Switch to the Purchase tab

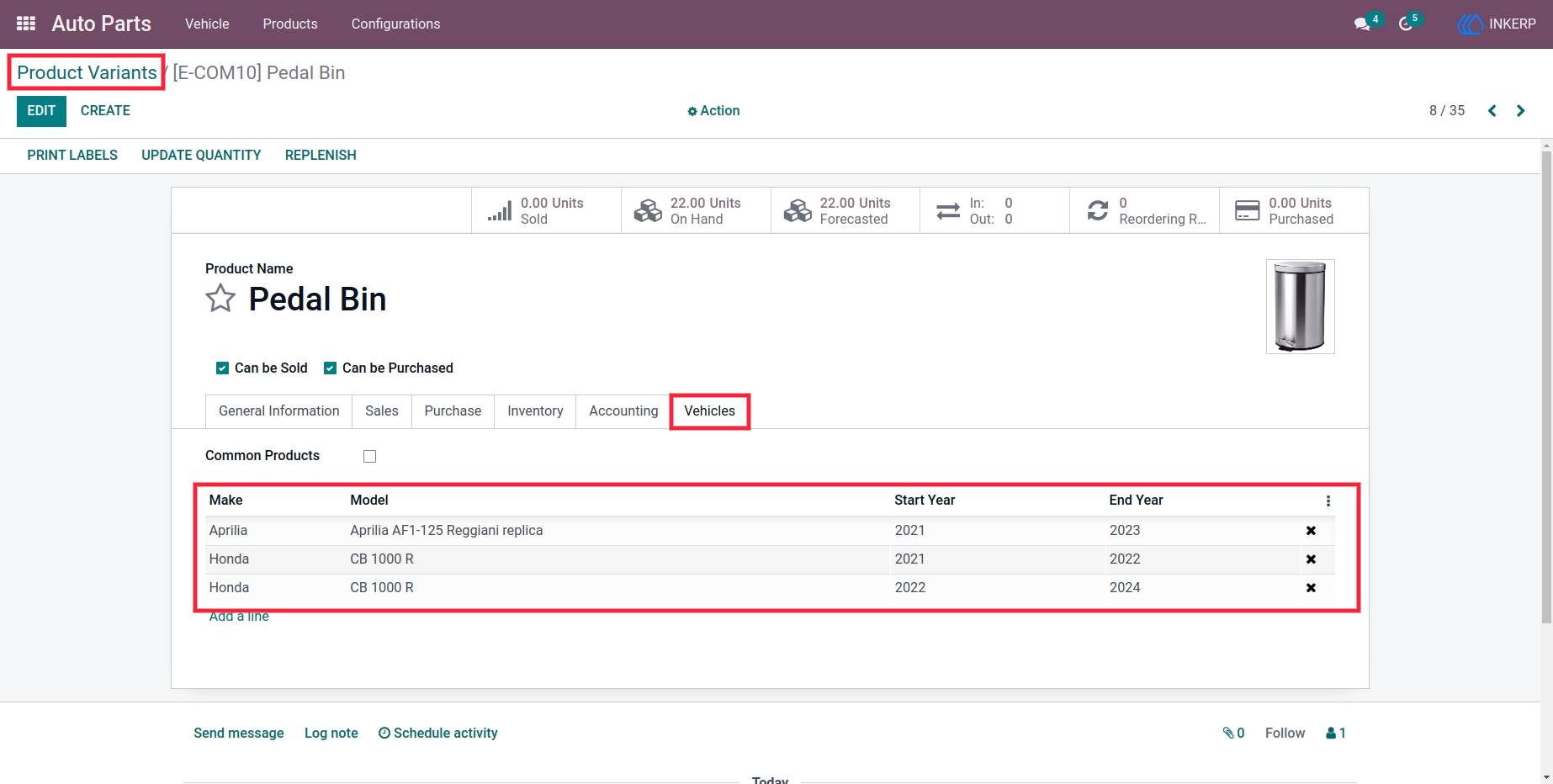pos(453,411)
